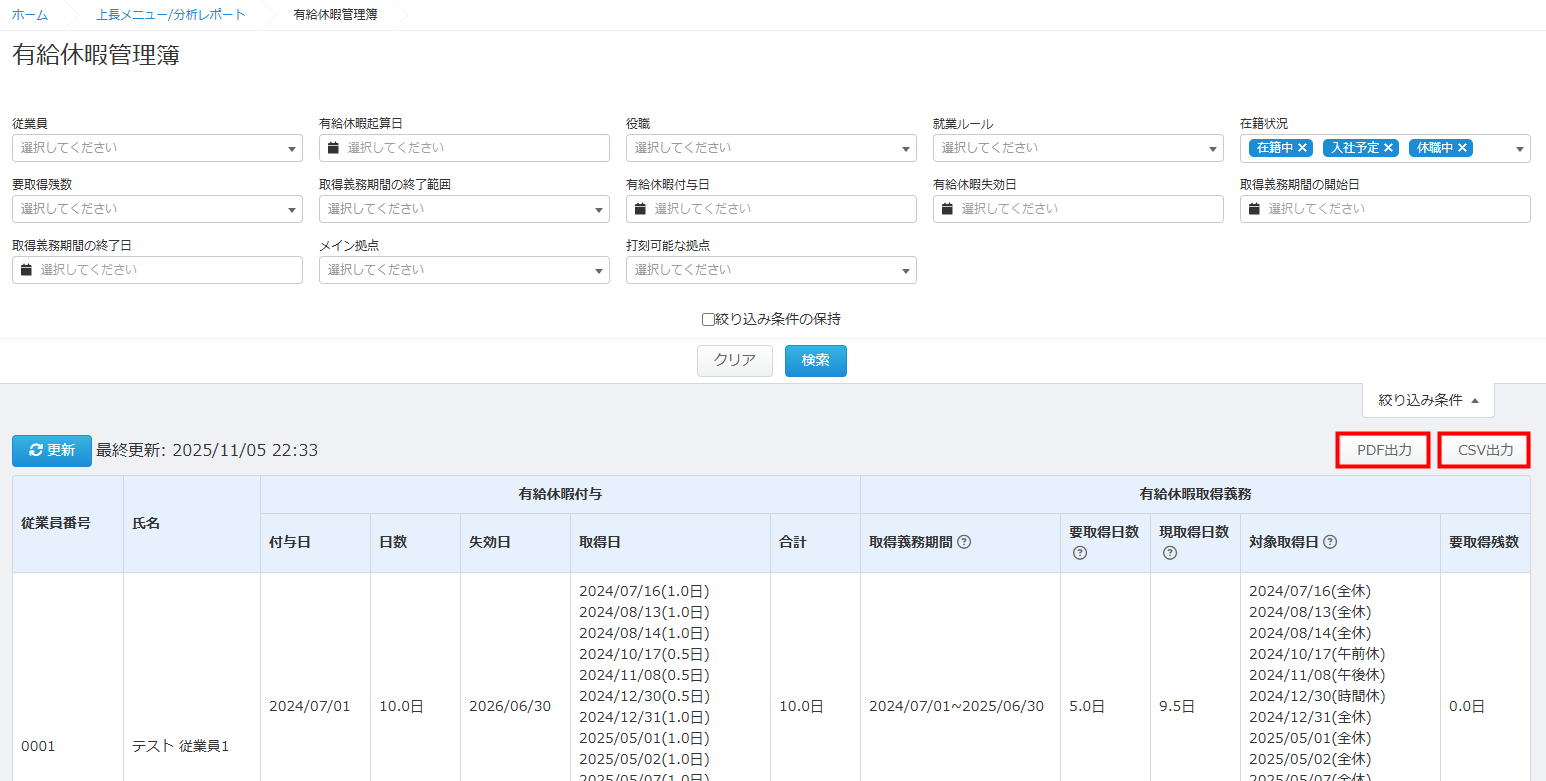Remove the 休職中 status tag

point(1462,148)
